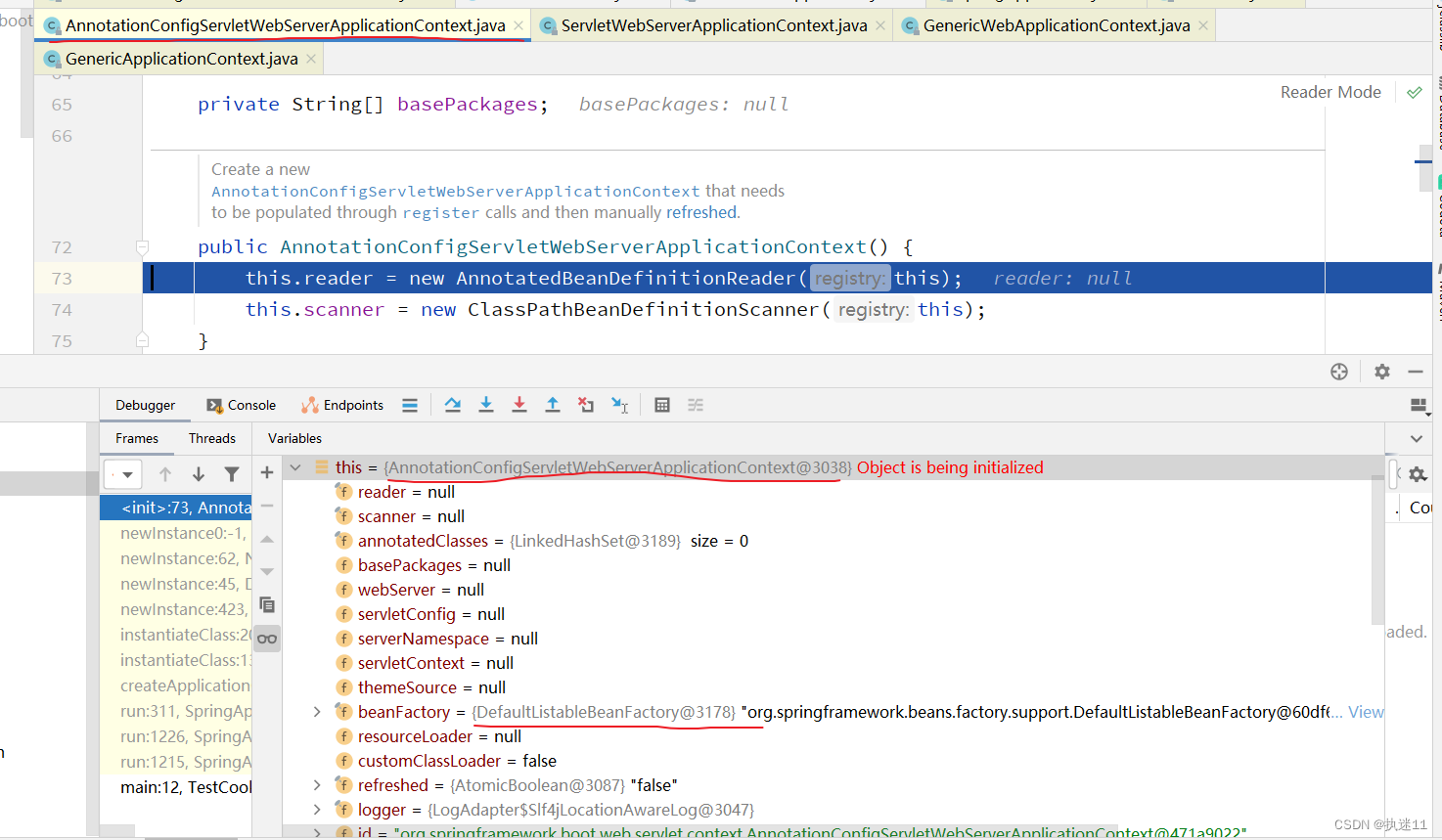Click Step Into blue arrow icon
Image resolution: width=1442 pixels, height=840 pixels.
[486, 405]
